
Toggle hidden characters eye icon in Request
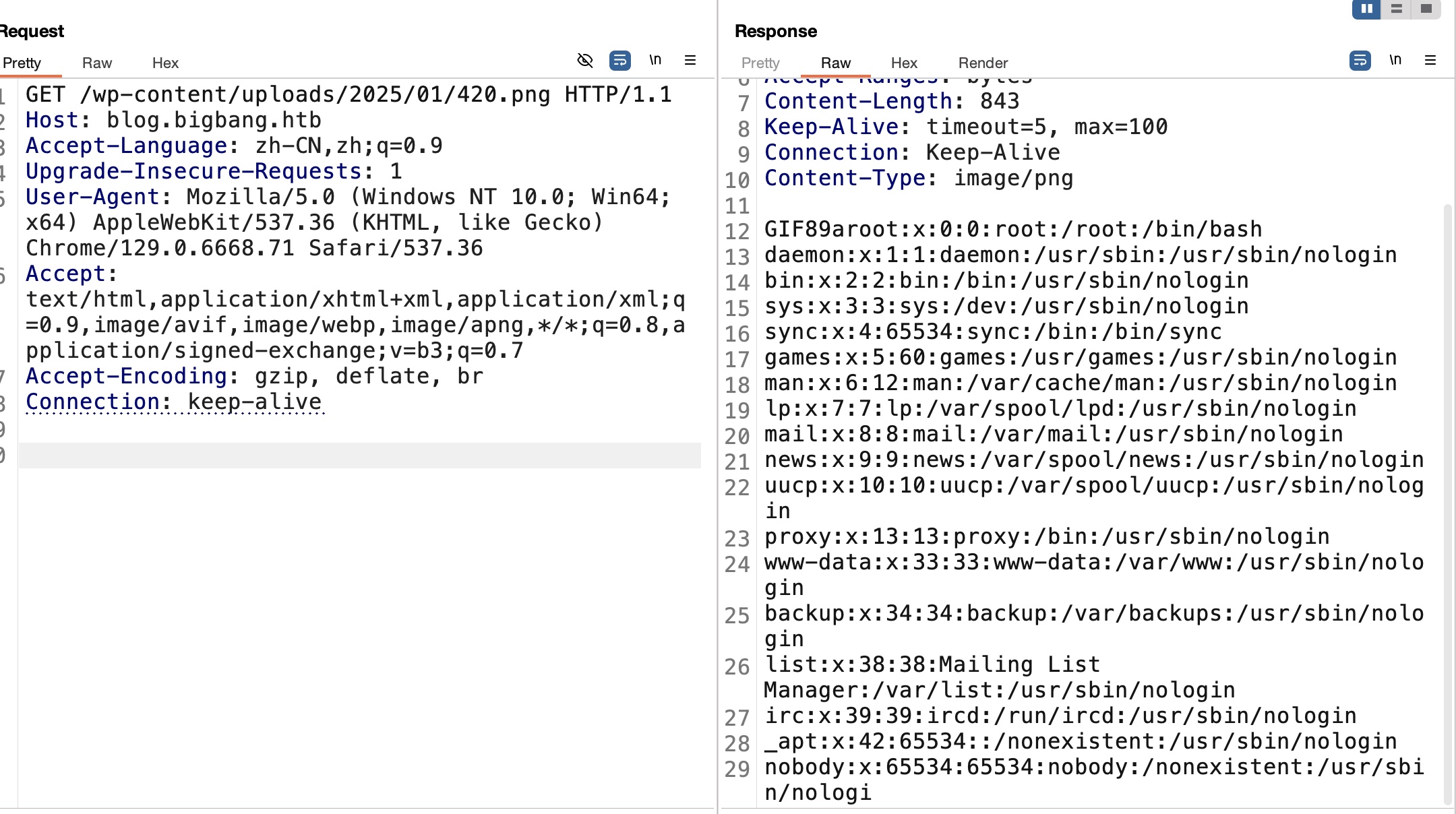(585, 61)
